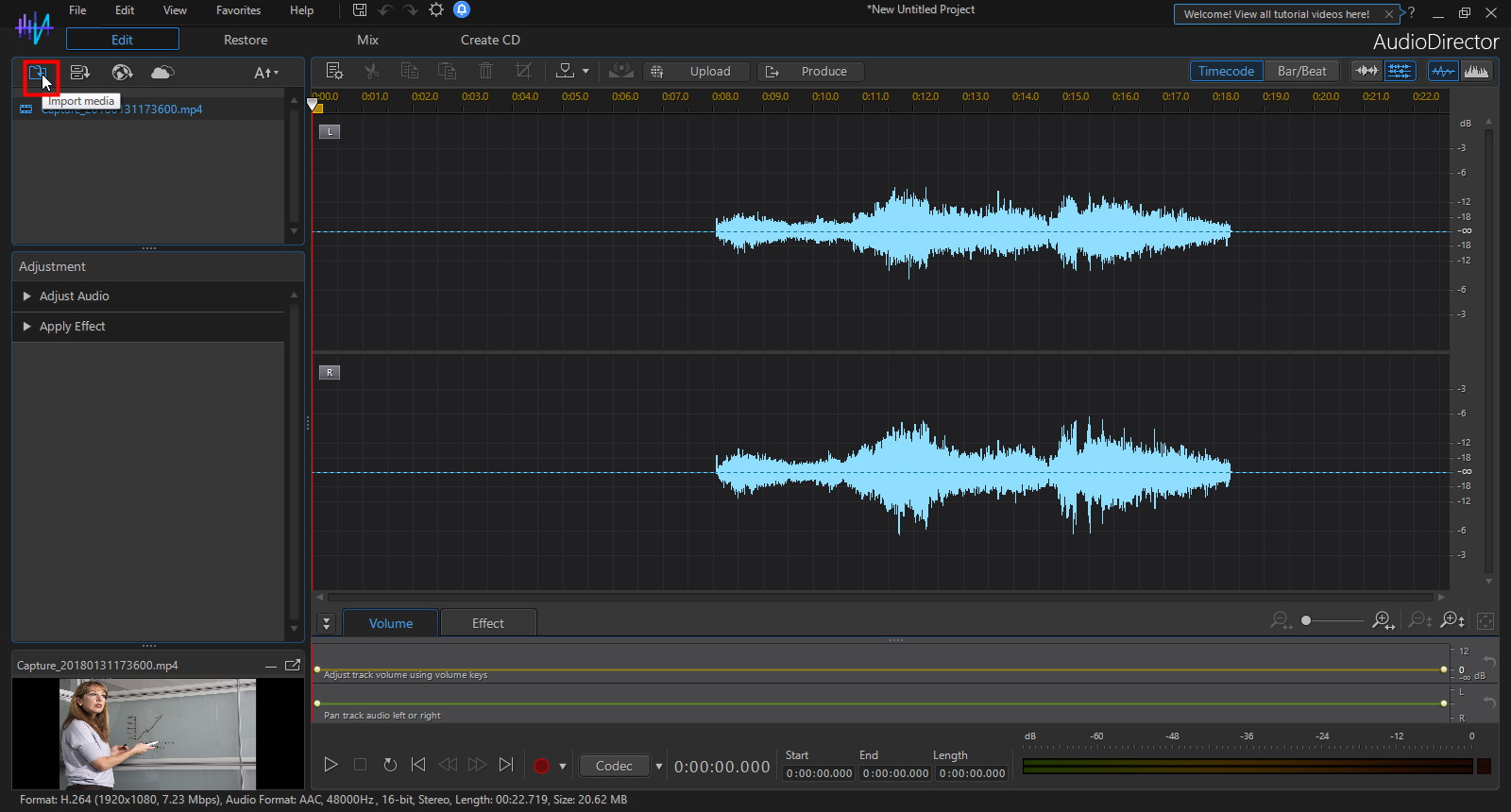The image size is (1511, 812).
Task: Click the cloud download icon
Action: point(162,73)
